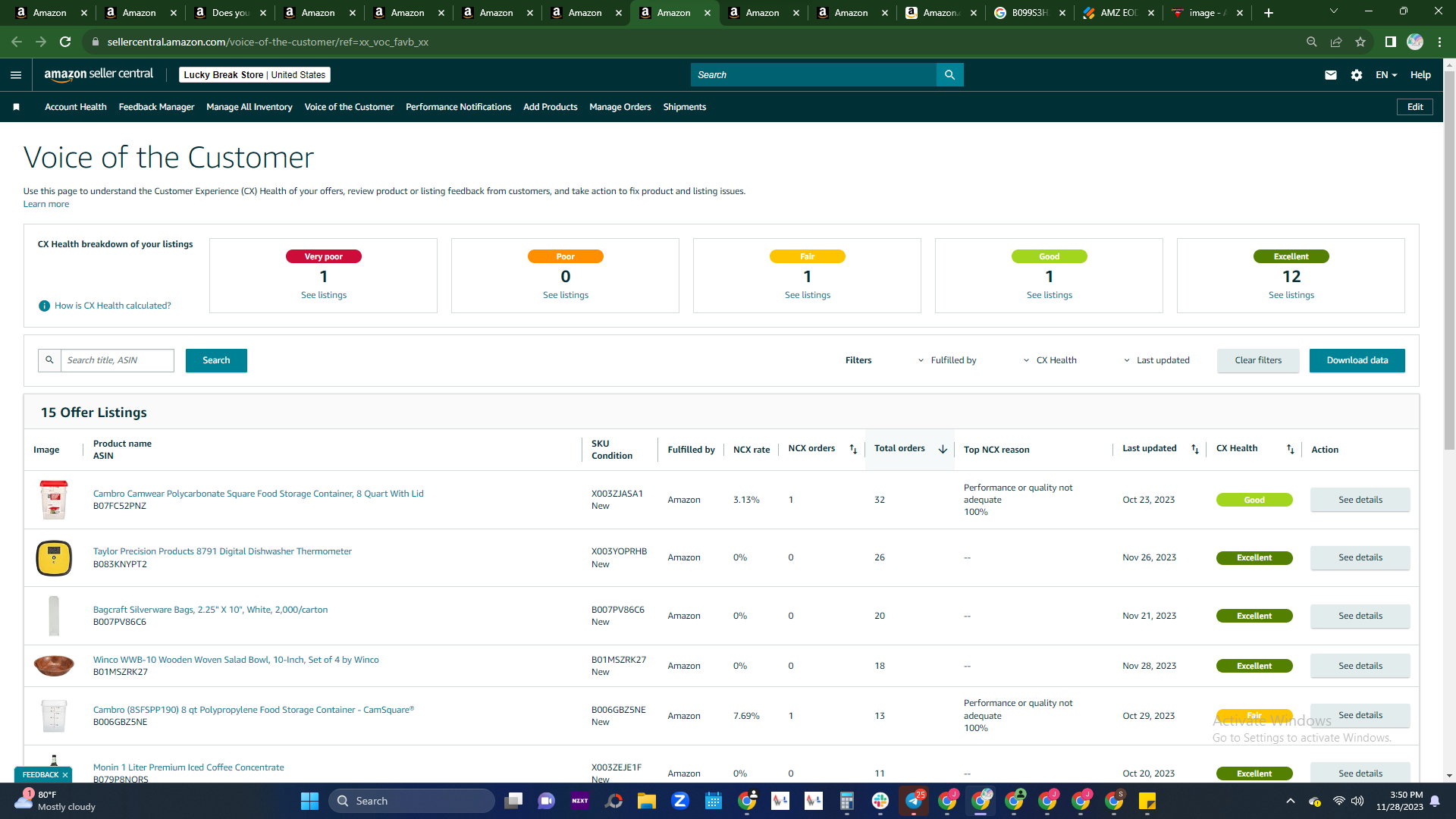Screen dimensions: 1456x819
Task: Open Lucky Break Store account switcher
Action: click(x=255, y=74)
